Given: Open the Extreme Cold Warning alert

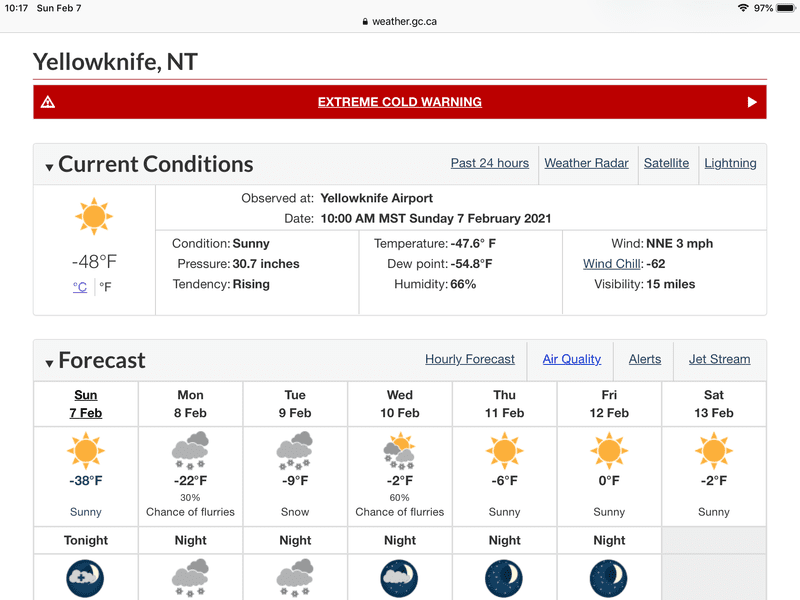Looking at the screenshot, I should coord(399,102).
